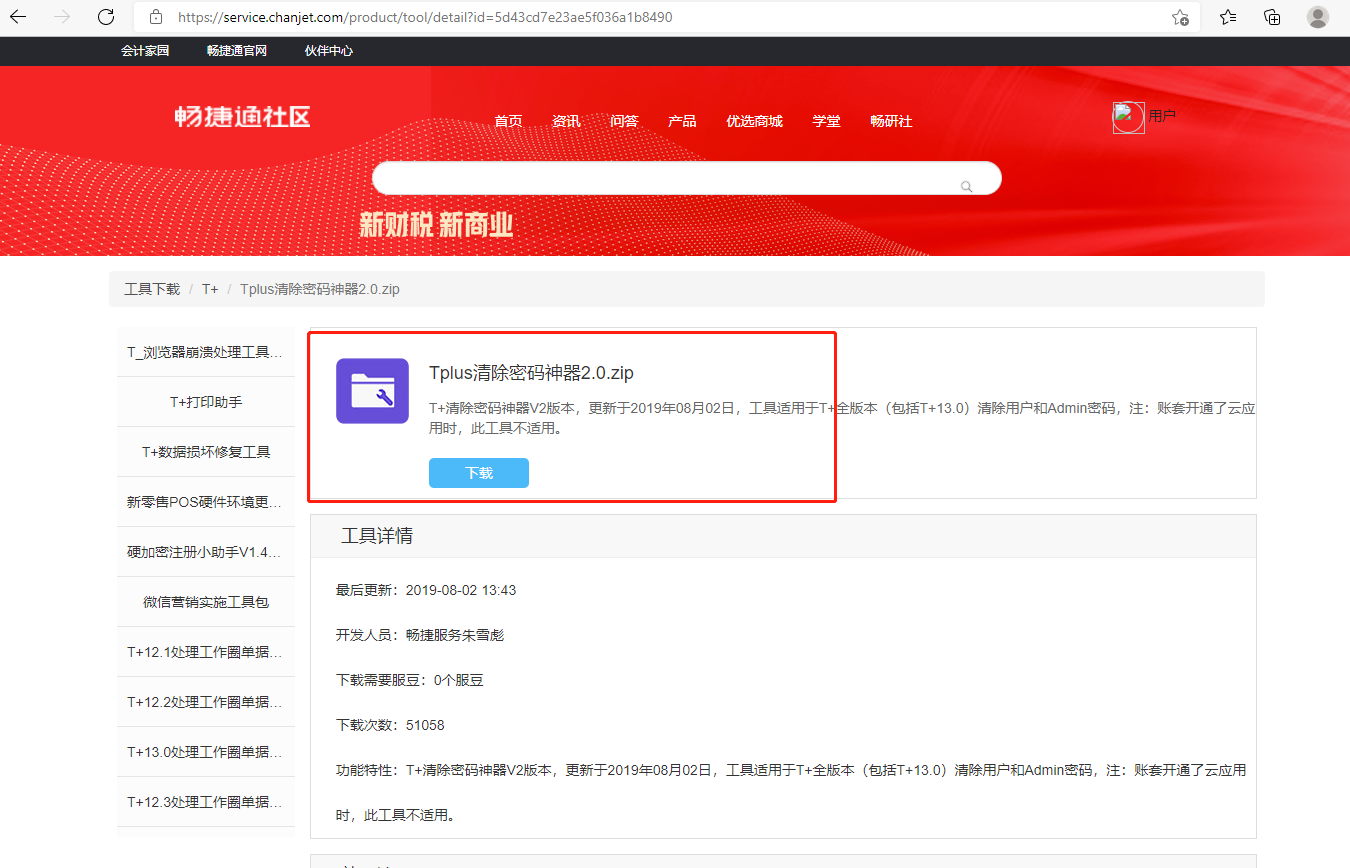This screenshot has width=1350, height=868.
Task: Click the browser forward arrow
Action: 62,17
